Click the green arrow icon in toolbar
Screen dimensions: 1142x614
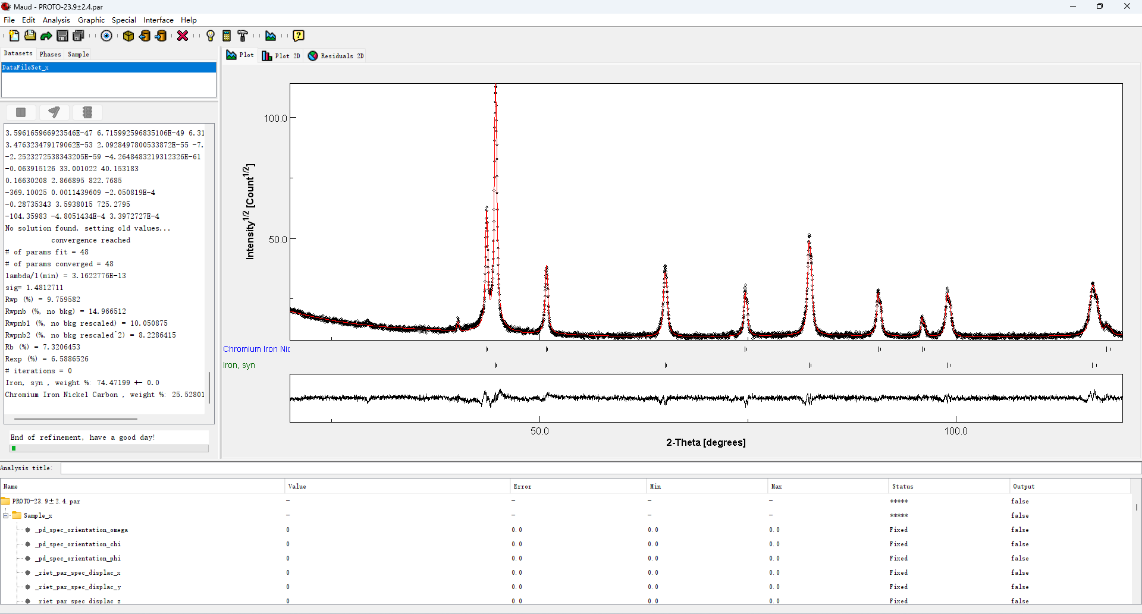(46, 36)
